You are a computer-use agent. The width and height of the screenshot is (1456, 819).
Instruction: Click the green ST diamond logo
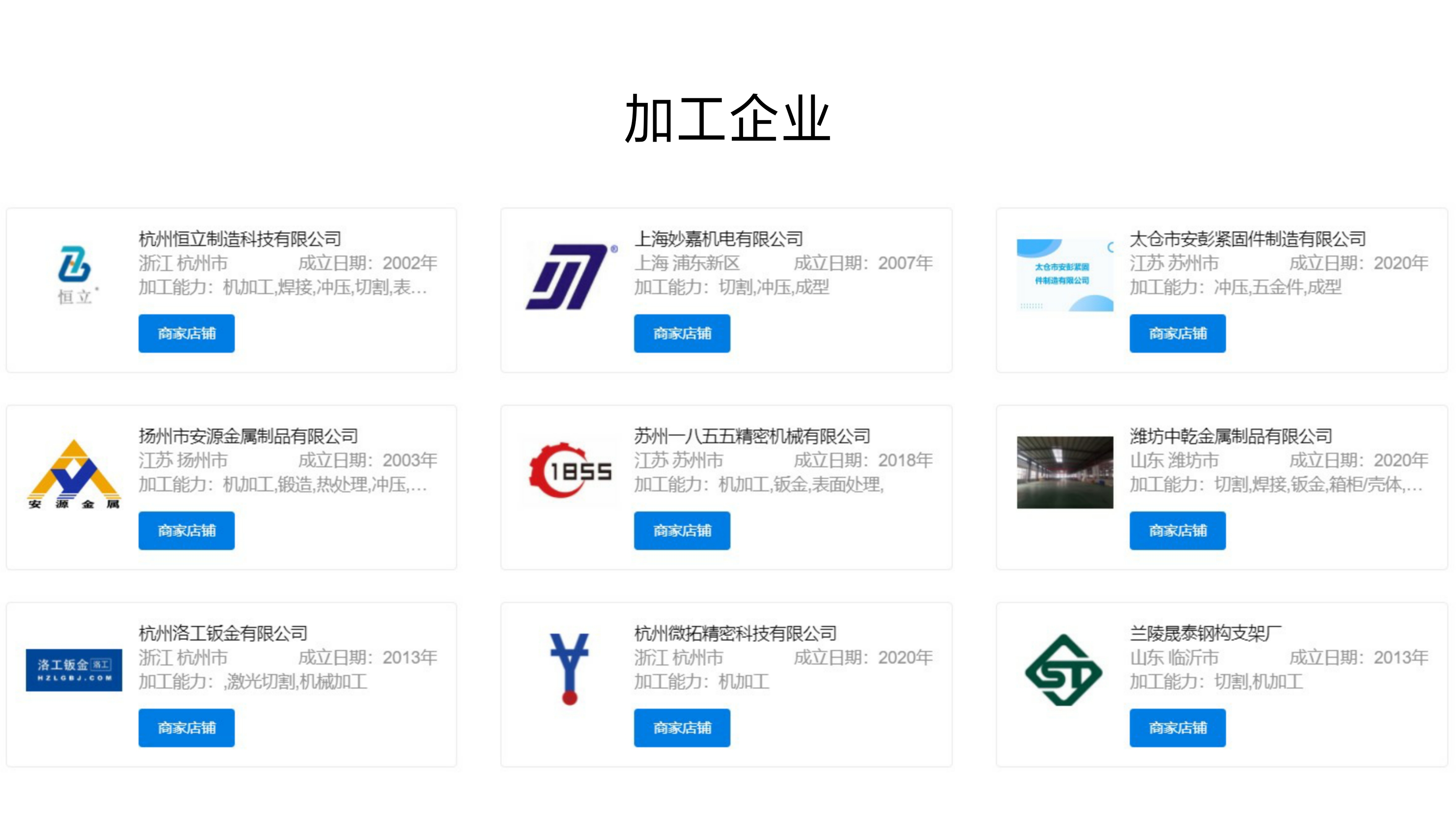[x=1064, y=670]
